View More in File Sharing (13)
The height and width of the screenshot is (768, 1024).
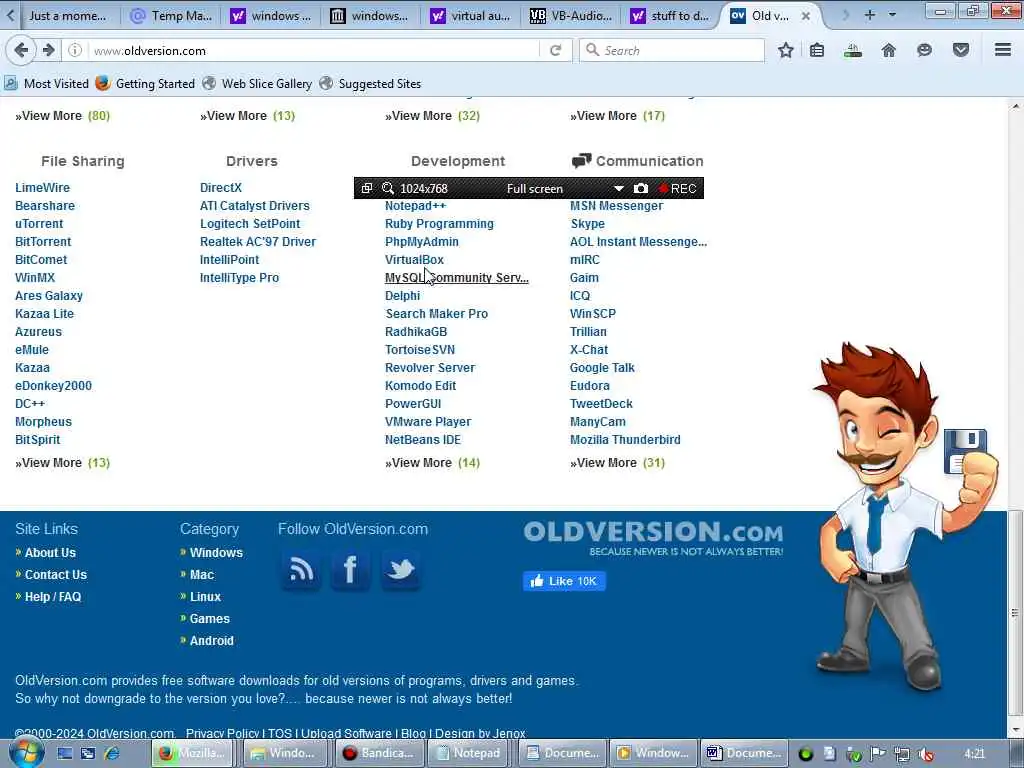coord(63,462)
